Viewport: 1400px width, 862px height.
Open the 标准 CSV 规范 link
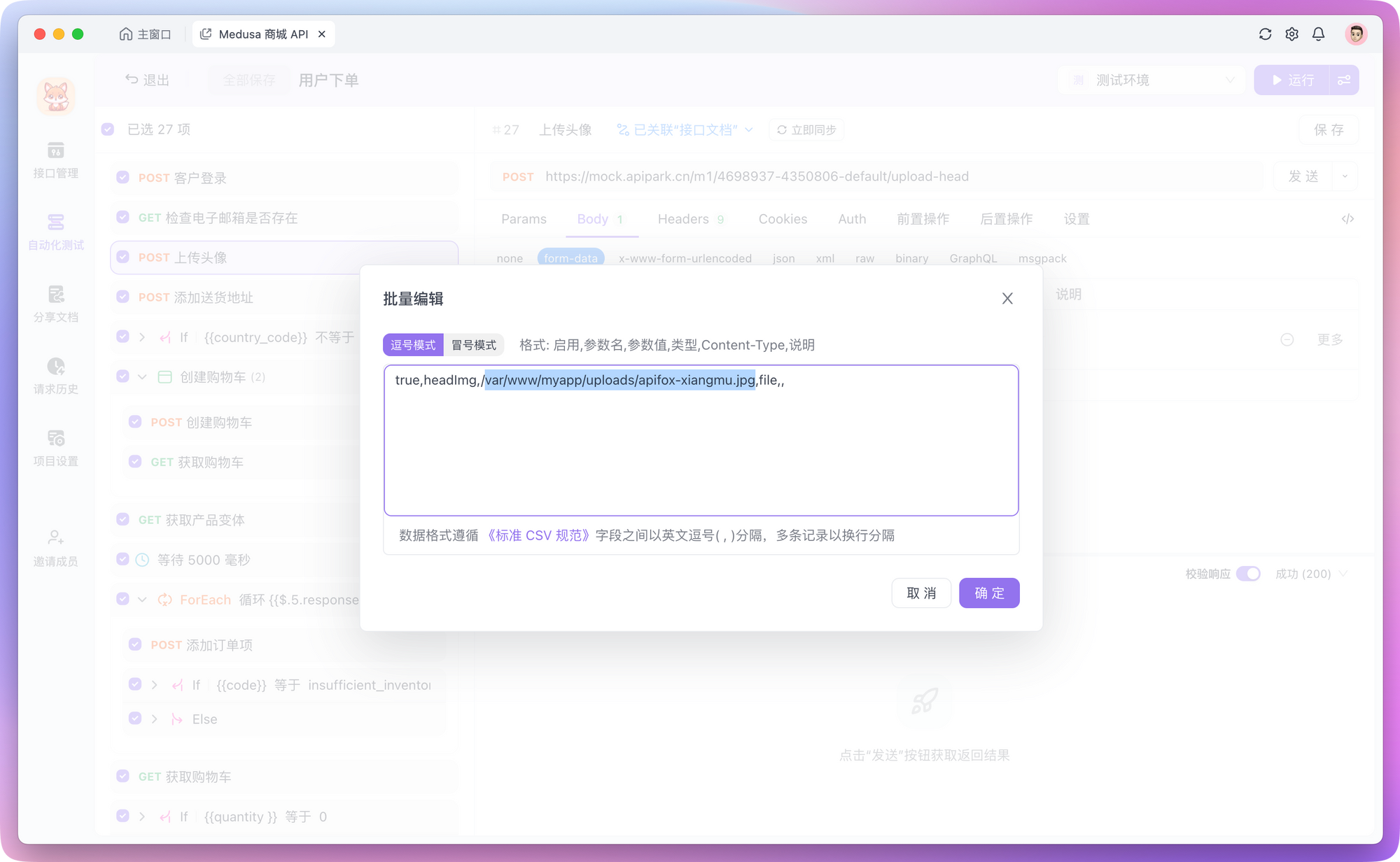[x=538, y=535]
